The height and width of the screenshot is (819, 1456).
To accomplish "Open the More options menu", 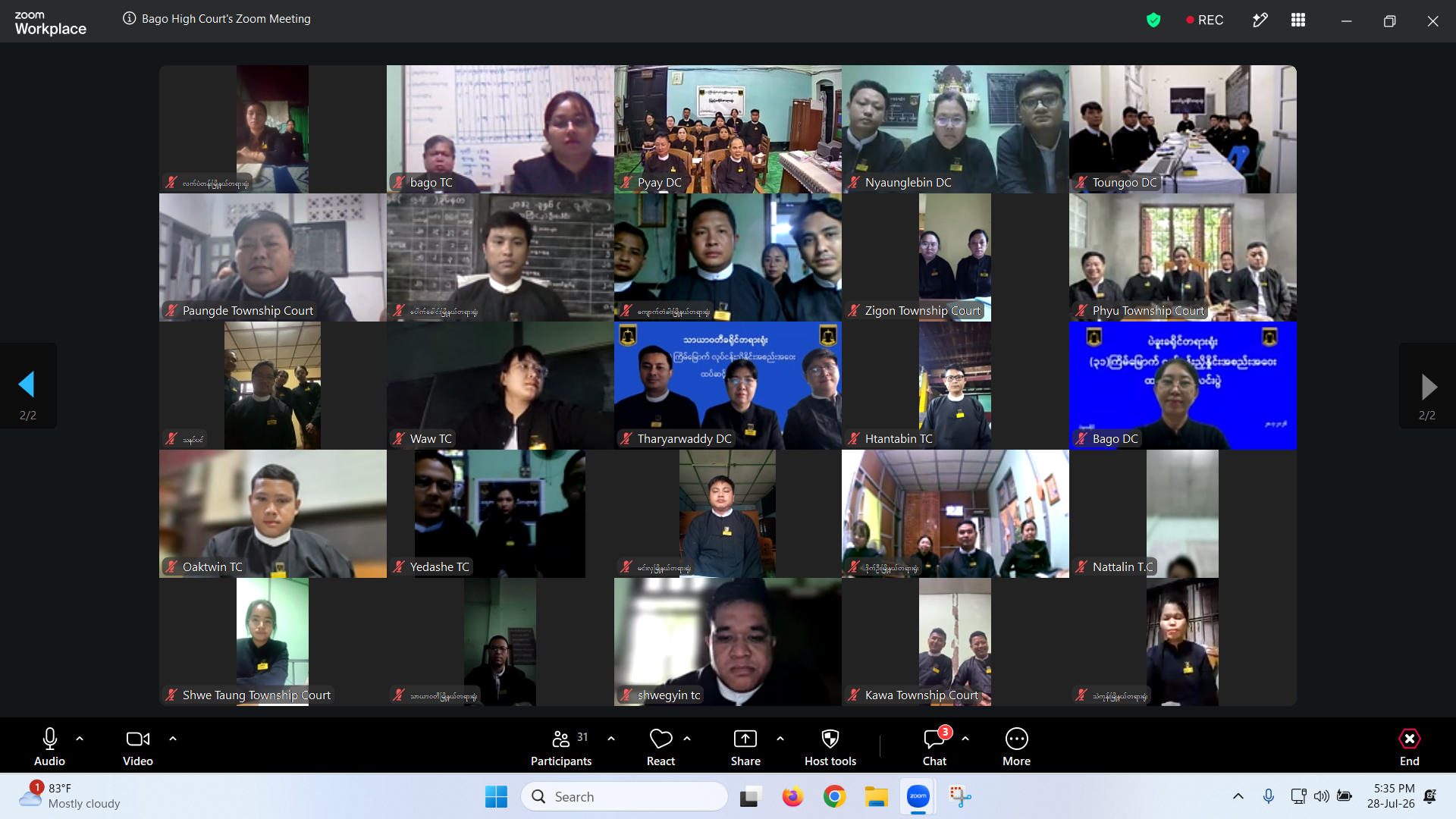I will pyautogui.click(x=1016, y=747).
